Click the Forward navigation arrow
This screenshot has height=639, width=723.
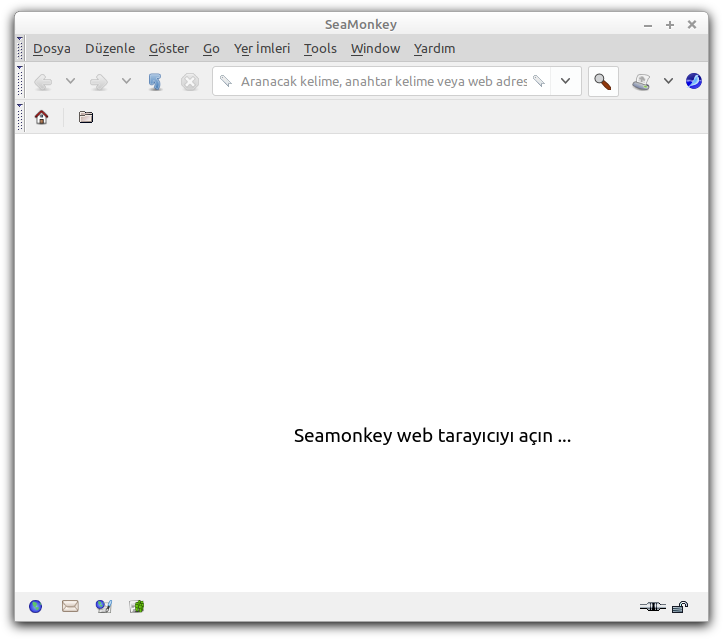(x=99, y=82)
